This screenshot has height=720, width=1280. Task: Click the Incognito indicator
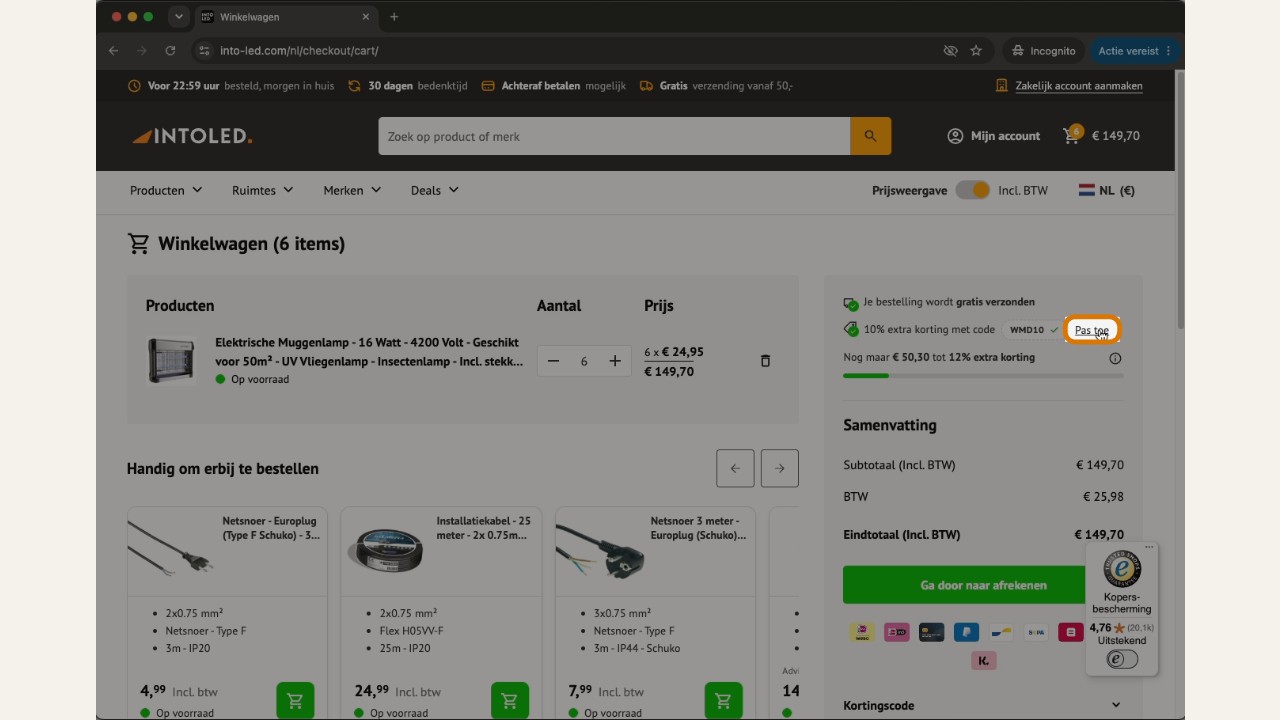pos(1043,50)
